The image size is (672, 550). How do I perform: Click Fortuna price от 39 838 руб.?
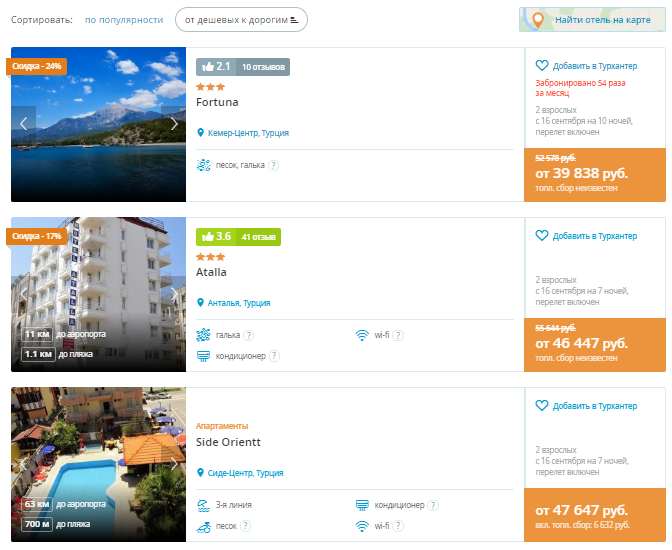(582, 173)
